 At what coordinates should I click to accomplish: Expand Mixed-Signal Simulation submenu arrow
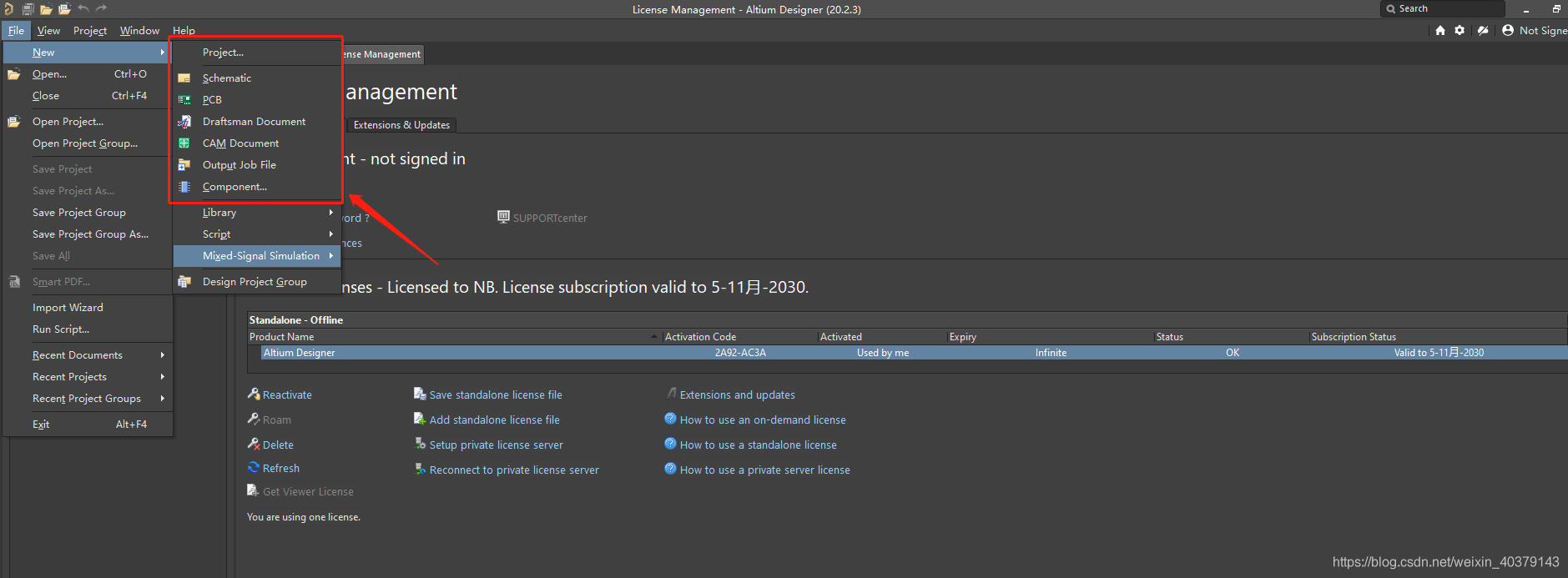click(x=331, y=255)
